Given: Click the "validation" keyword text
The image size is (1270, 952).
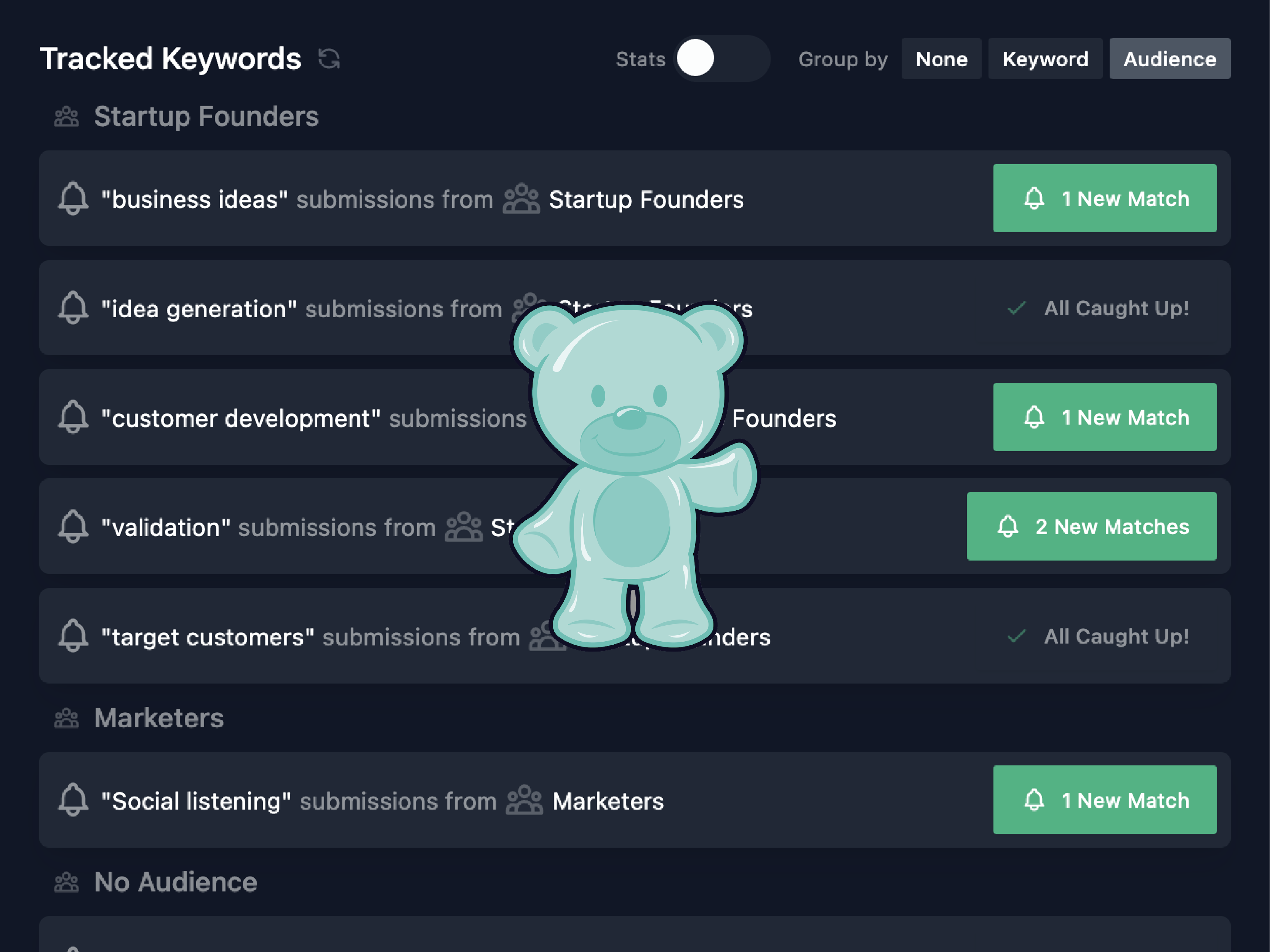Looking at the screenshot, I should 166,528.
